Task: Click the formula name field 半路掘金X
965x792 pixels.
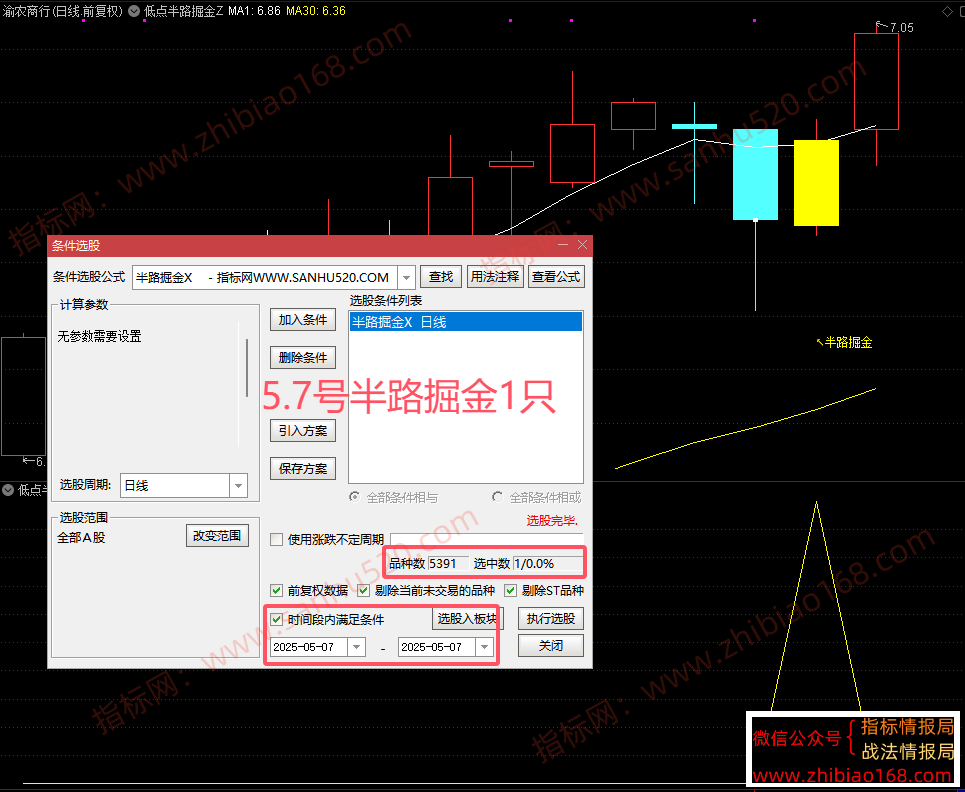Action: (265, 278)
